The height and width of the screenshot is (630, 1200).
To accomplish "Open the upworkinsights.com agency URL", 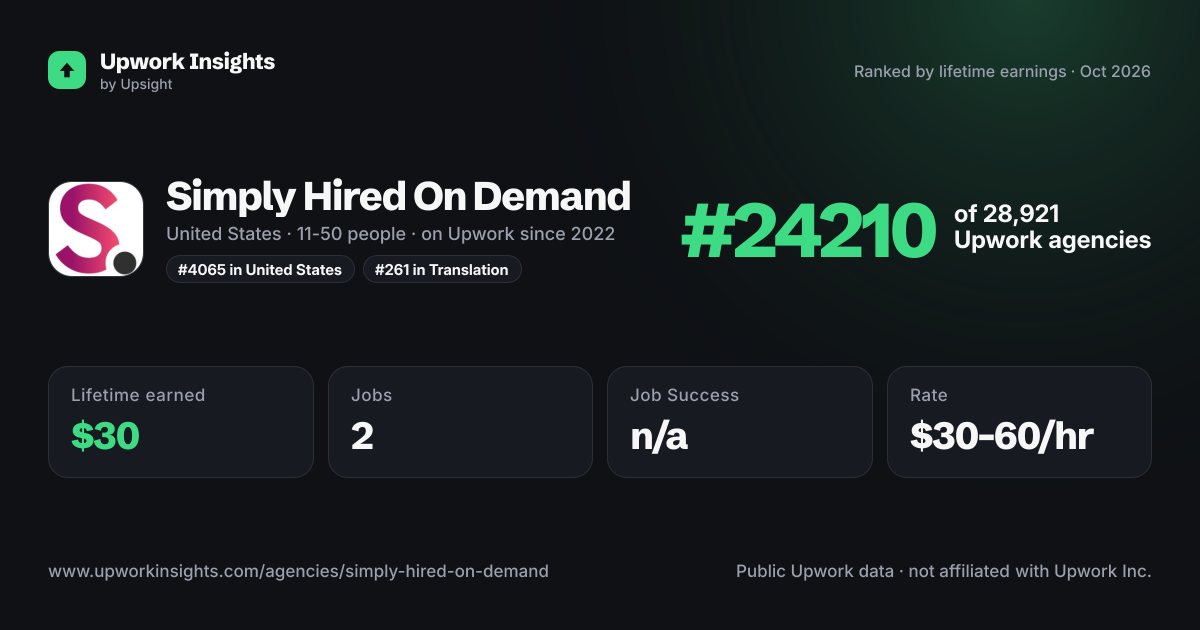I will click(x=298, y=572).
